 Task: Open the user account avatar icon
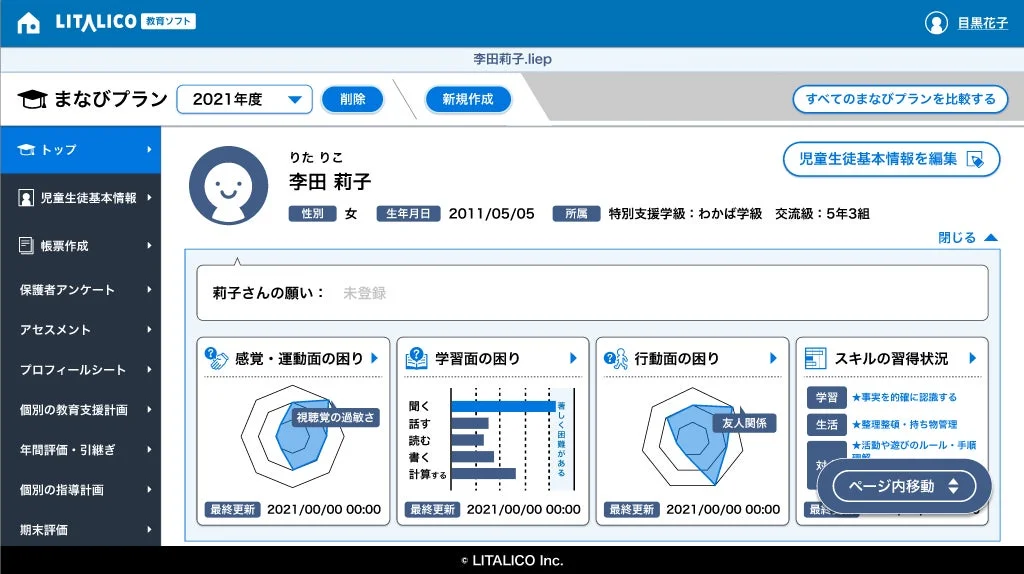tap(936, 23)
